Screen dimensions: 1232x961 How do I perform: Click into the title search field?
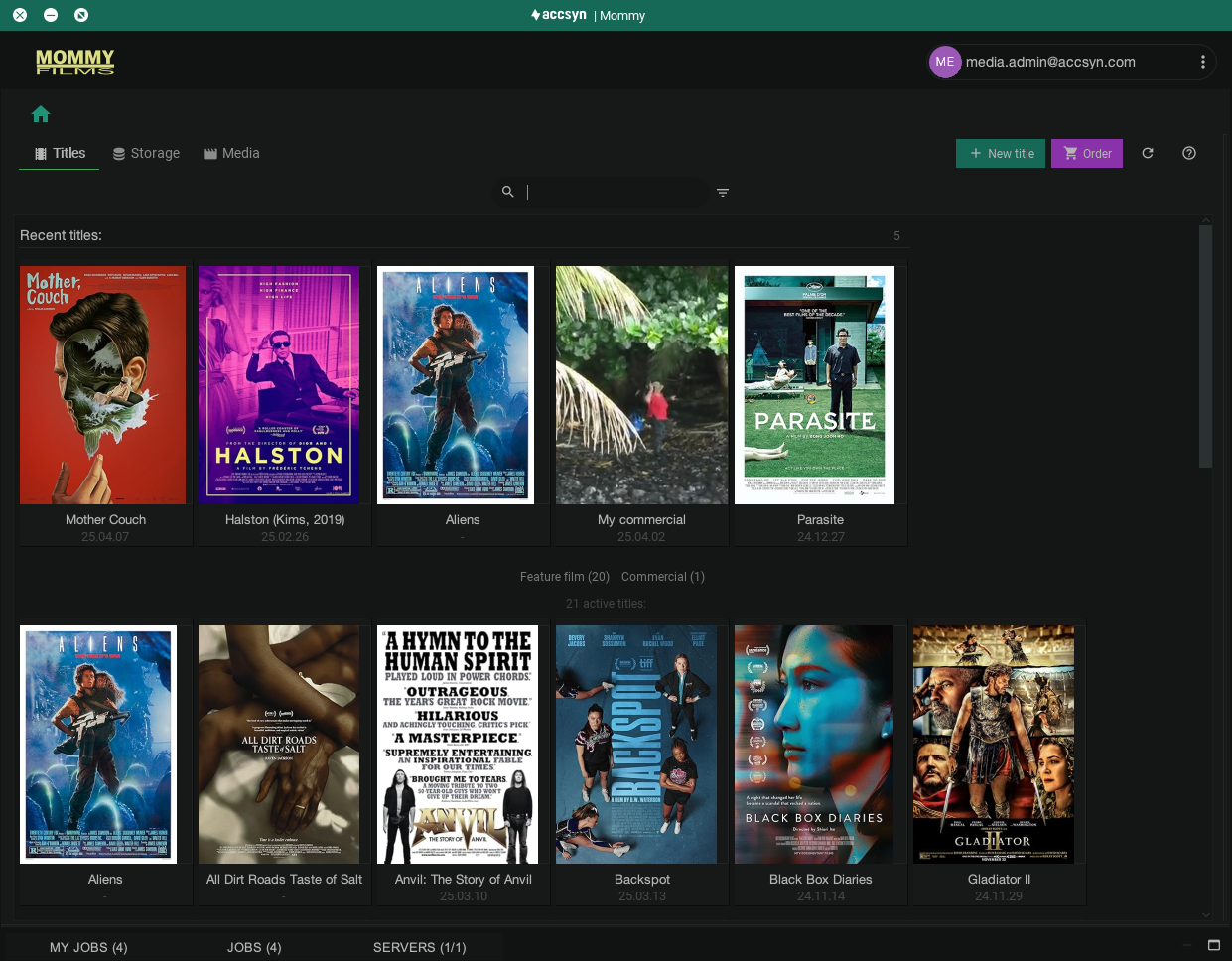(617, 192)
